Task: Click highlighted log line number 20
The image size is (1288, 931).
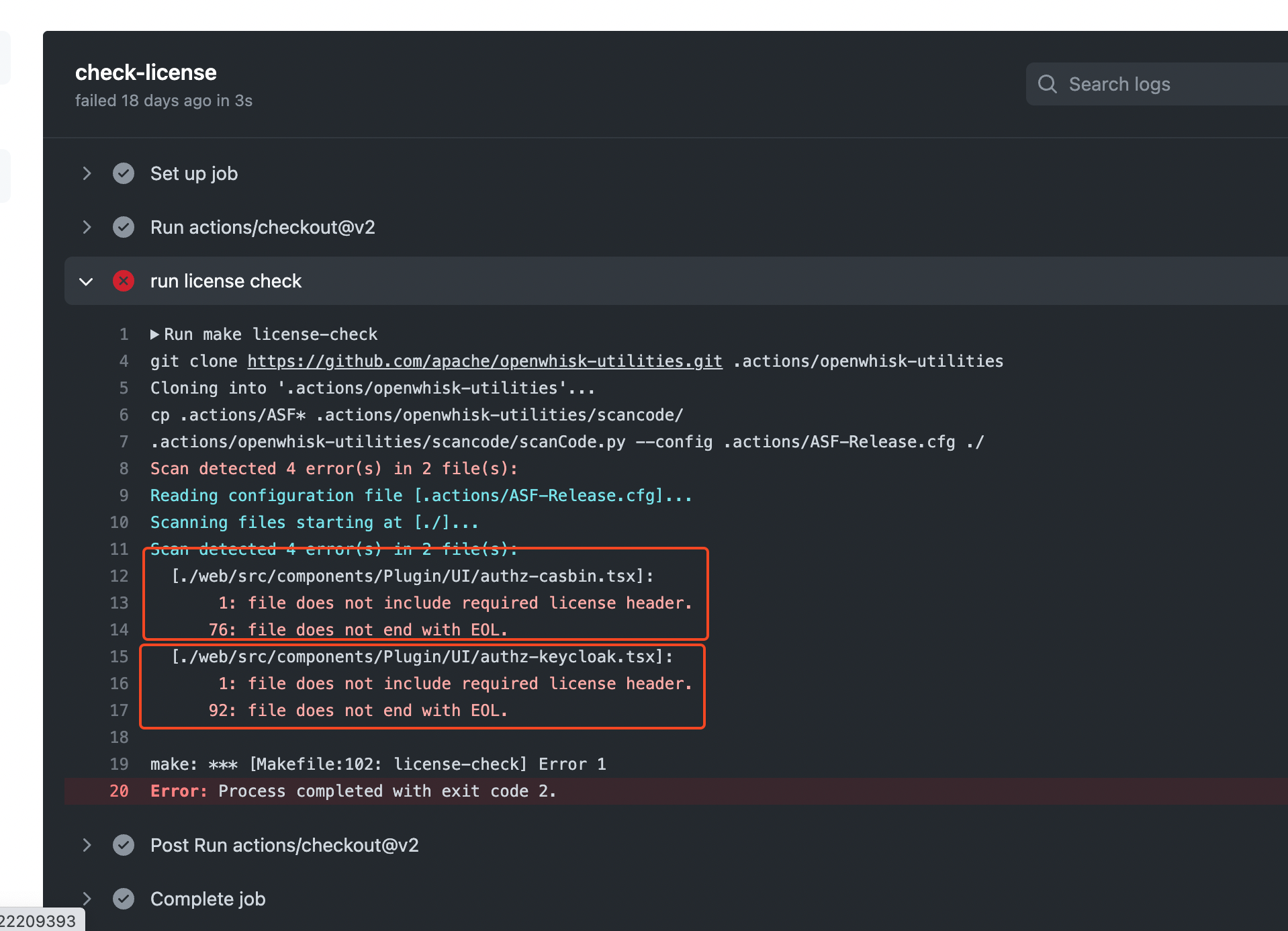Action: click(x=119, y=791)
